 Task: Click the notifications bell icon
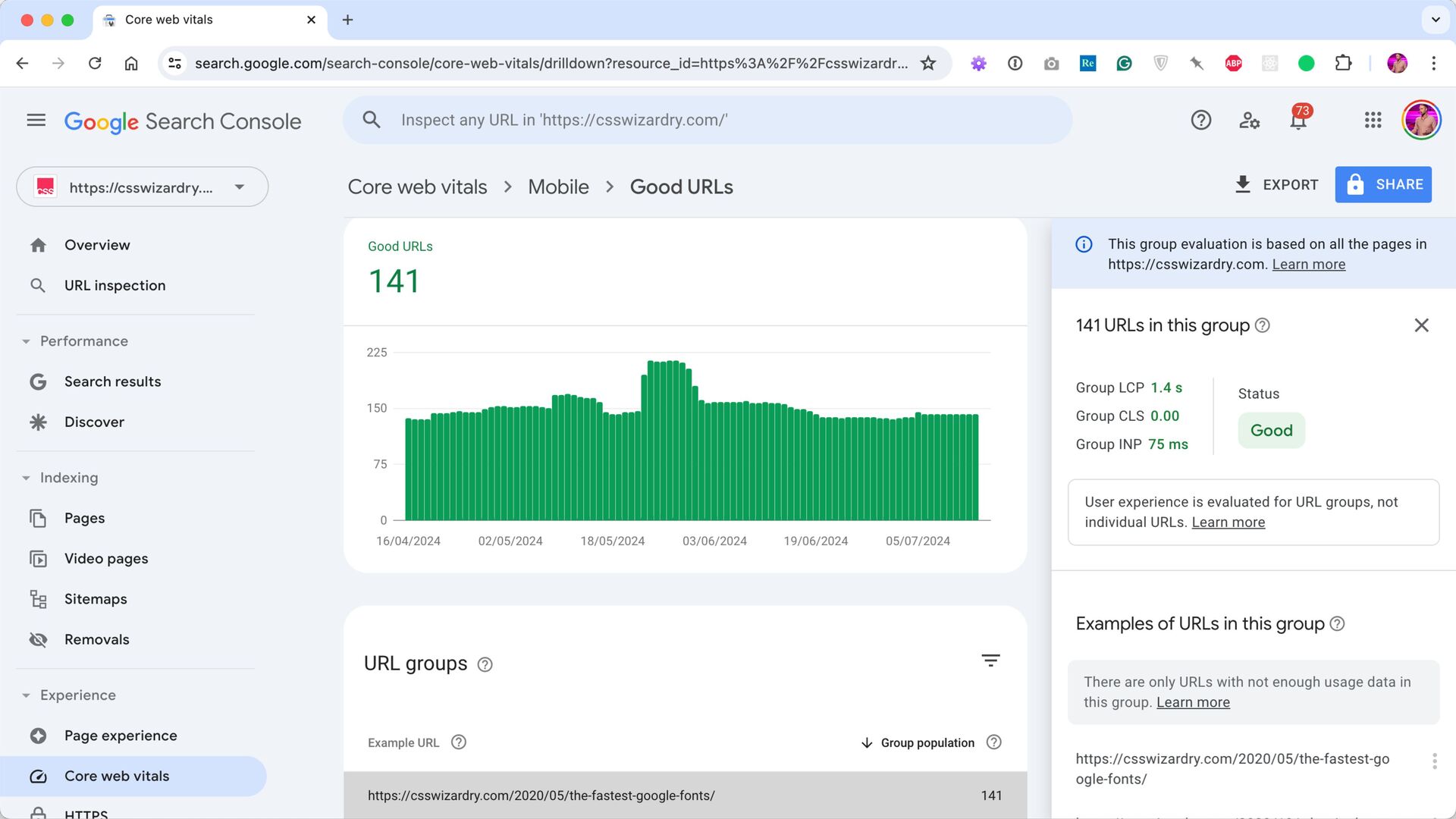pos(1298,121)
